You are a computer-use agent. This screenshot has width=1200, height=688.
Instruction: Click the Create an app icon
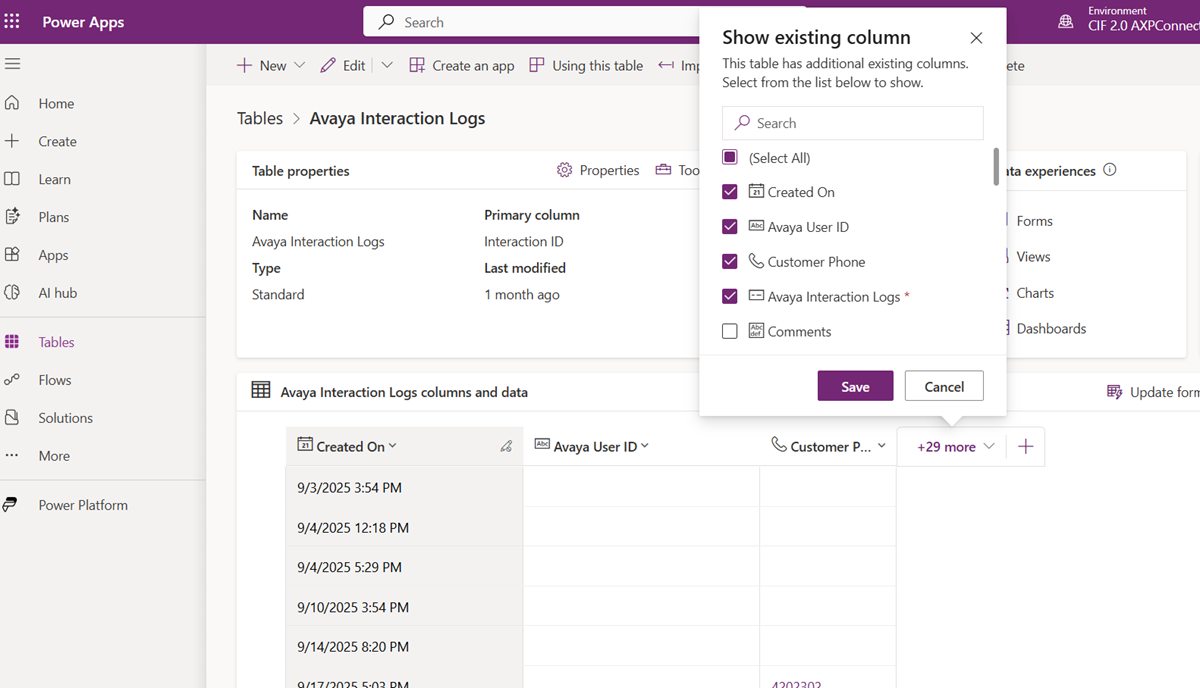coord(417,65)
